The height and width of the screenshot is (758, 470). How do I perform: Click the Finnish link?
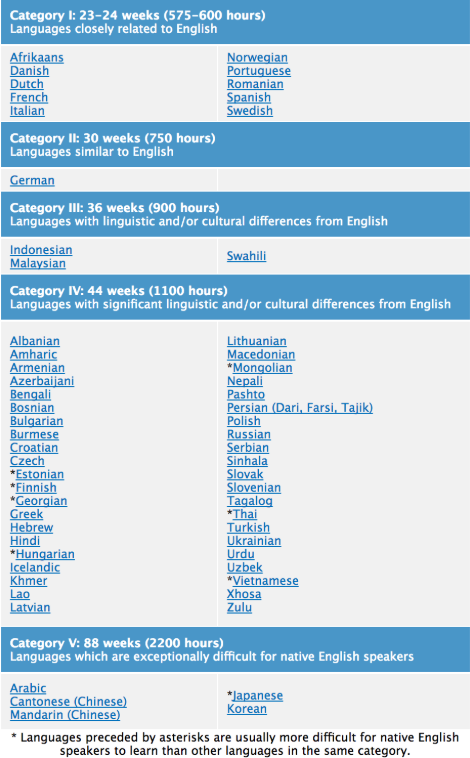click(x=36, y=488)
